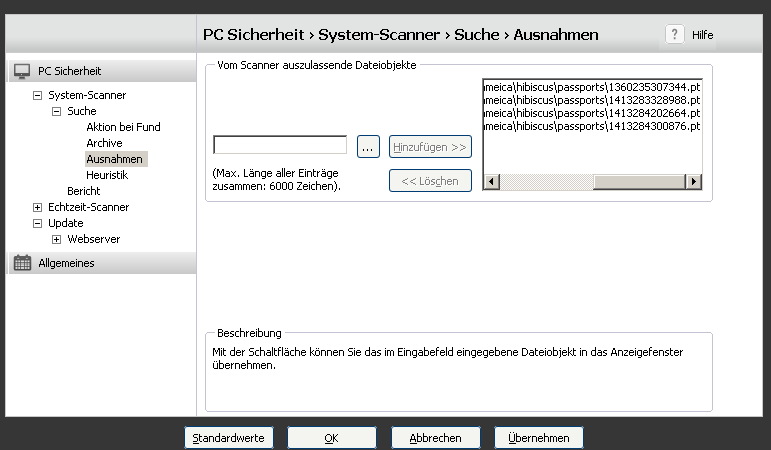Apply changes with the Übernehmen button
The width and height of the screenshot is (771, 450).
(x=538, y=438)
